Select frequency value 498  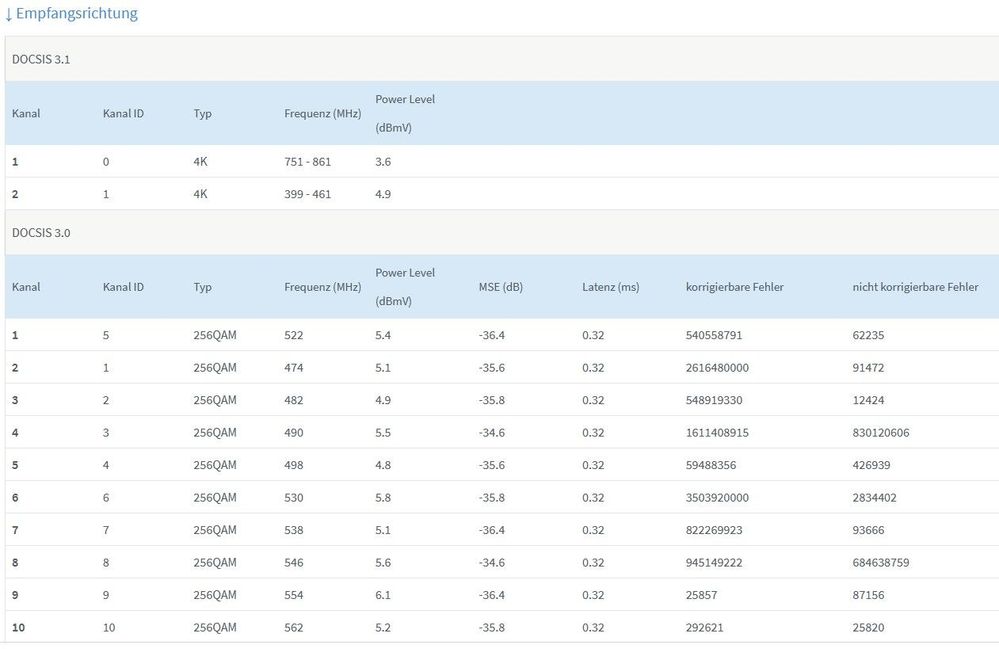[294, 465]
